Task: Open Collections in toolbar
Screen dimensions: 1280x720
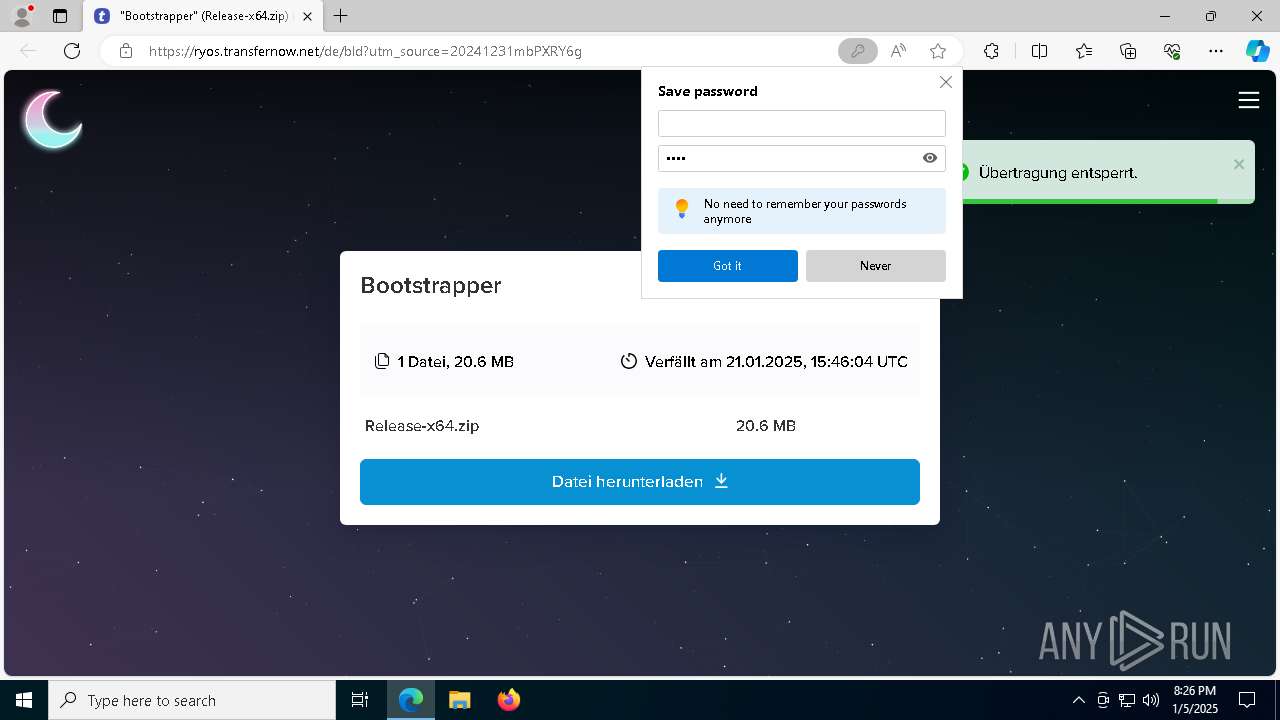Action: tap(1128, 51)
